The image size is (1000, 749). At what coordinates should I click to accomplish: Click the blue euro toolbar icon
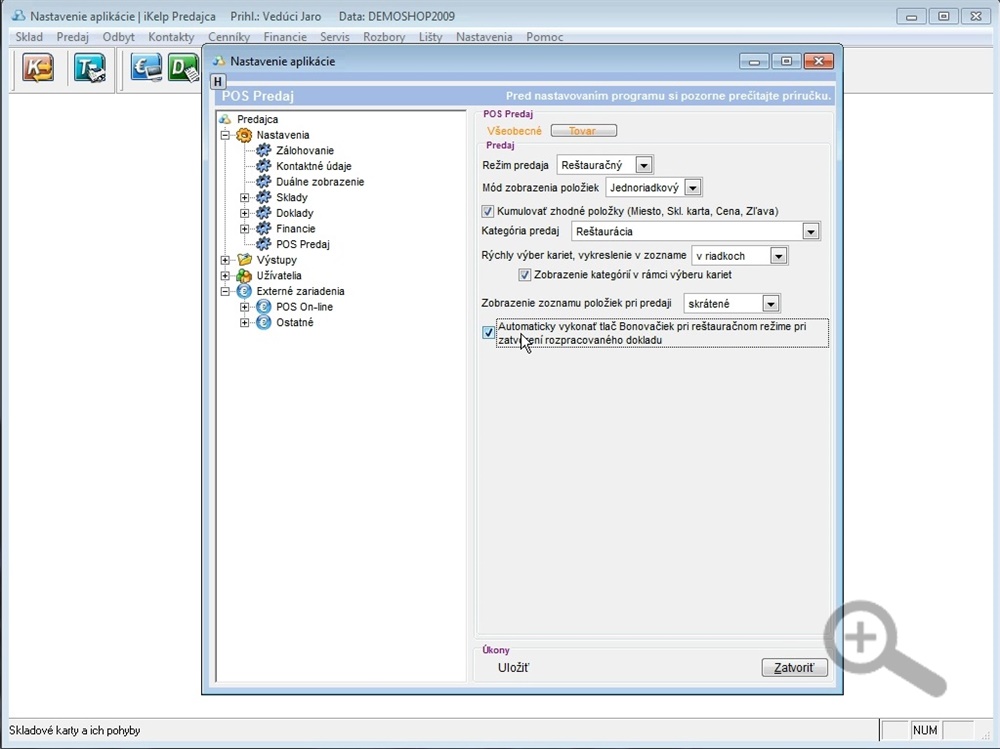[146, 70]
